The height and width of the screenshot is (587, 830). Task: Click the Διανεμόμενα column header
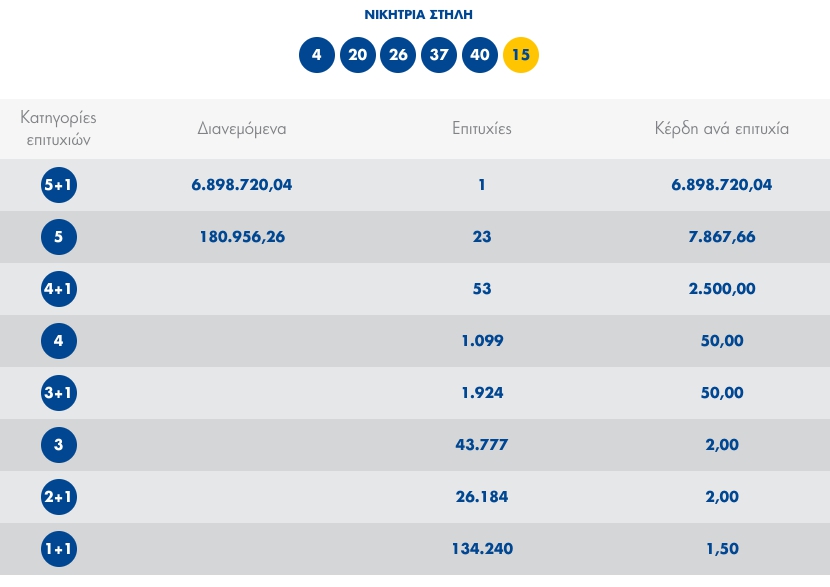242,129
